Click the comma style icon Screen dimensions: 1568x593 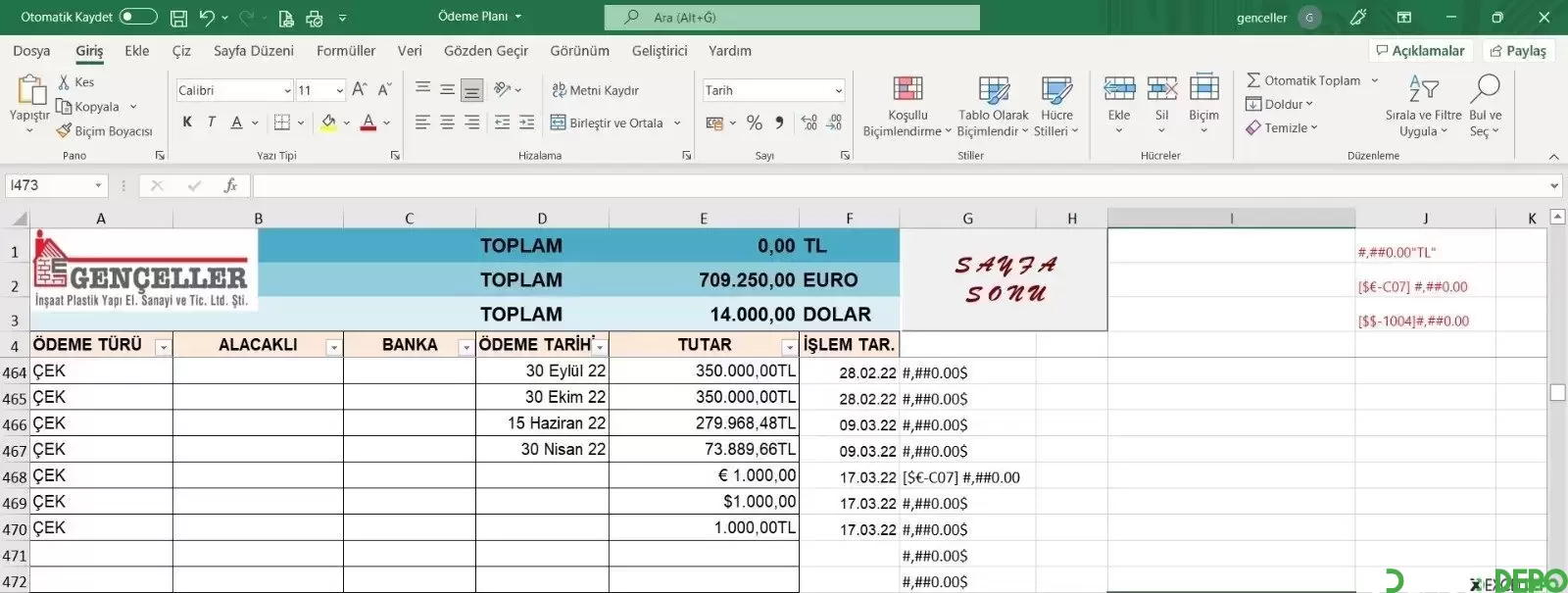tap(779, 123)
